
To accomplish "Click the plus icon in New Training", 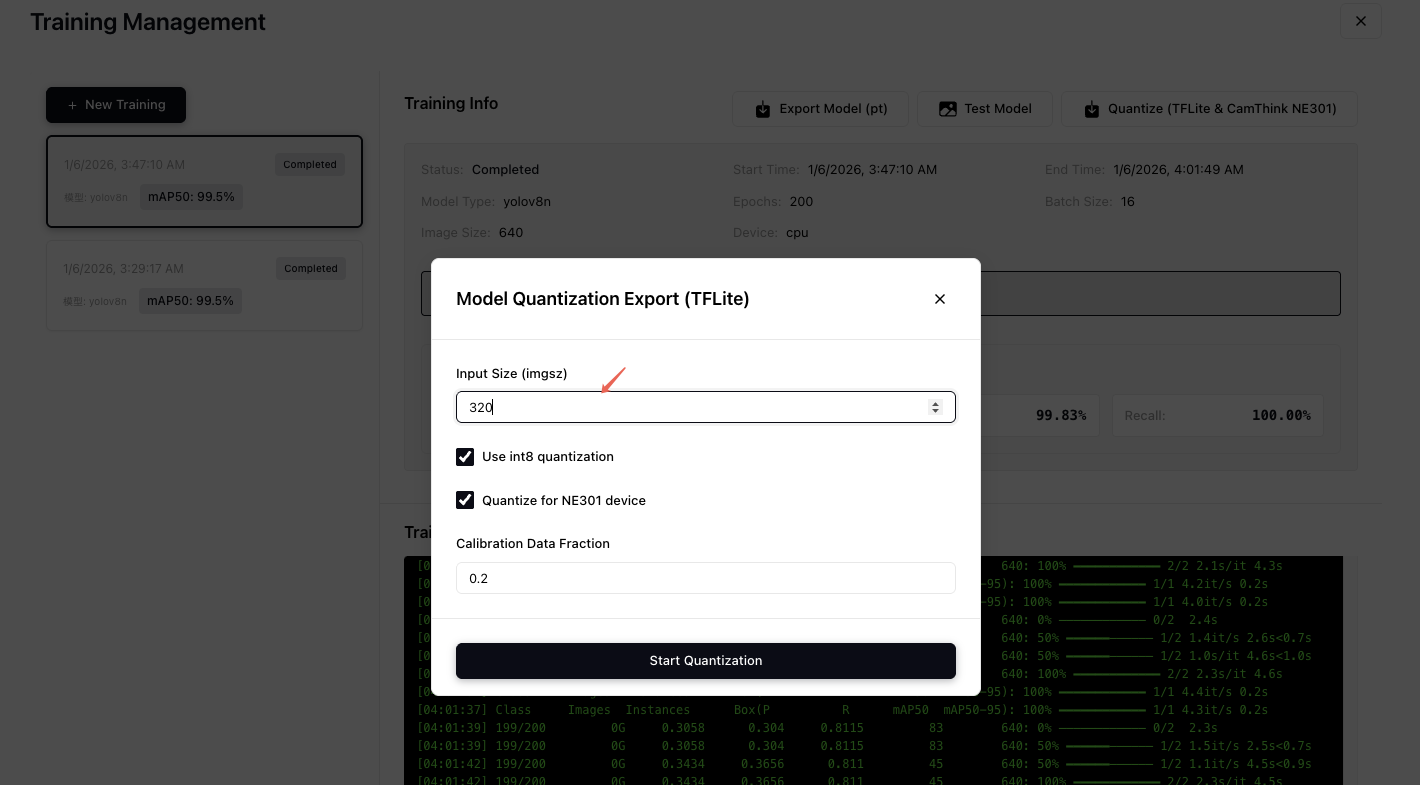I will tap(72, 105).
